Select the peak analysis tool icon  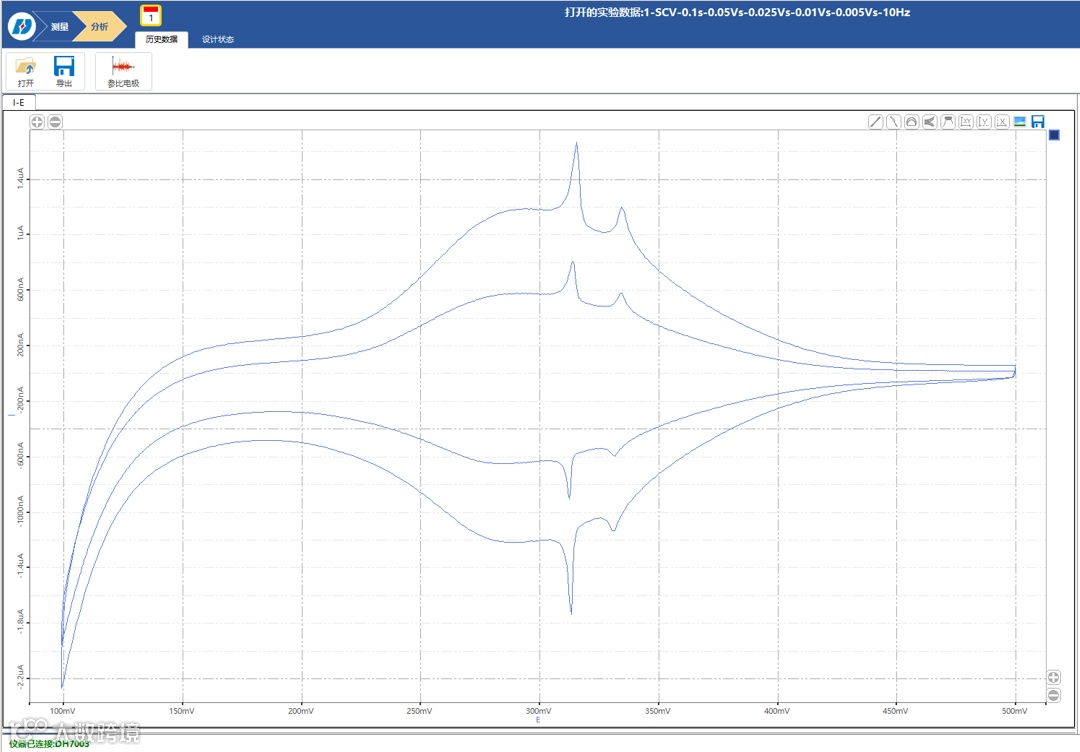[x=948, y=122]
